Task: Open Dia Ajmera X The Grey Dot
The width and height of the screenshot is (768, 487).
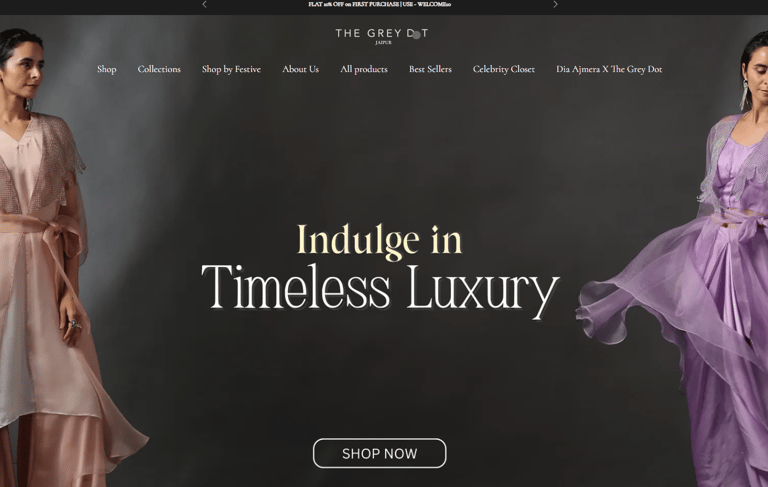Action: (x=609, y=69)
